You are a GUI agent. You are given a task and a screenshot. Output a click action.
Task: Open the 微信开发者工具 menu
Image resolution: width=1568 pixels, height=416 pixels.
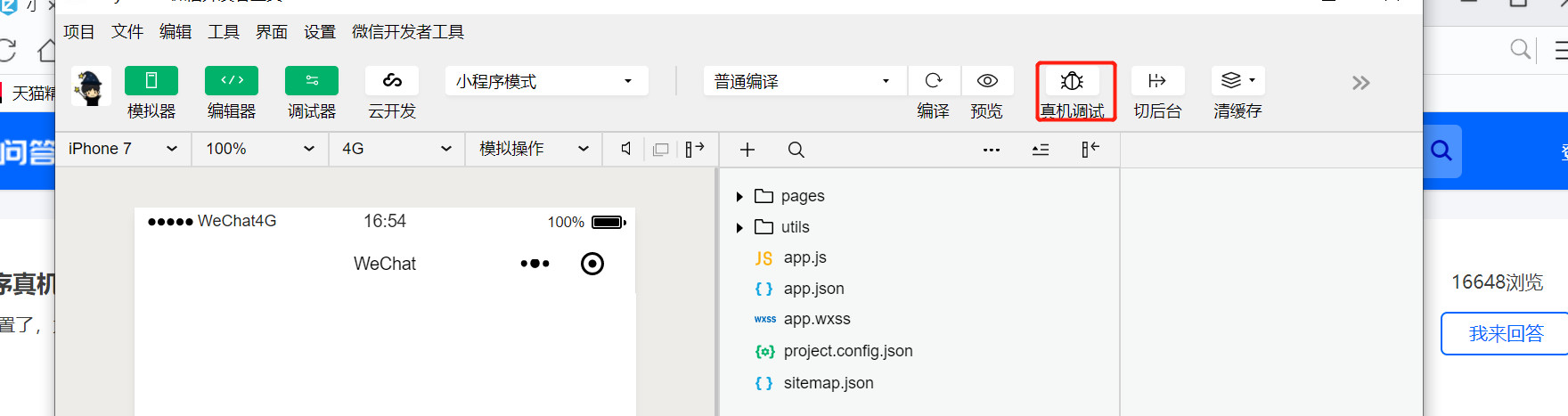(408, 32)
